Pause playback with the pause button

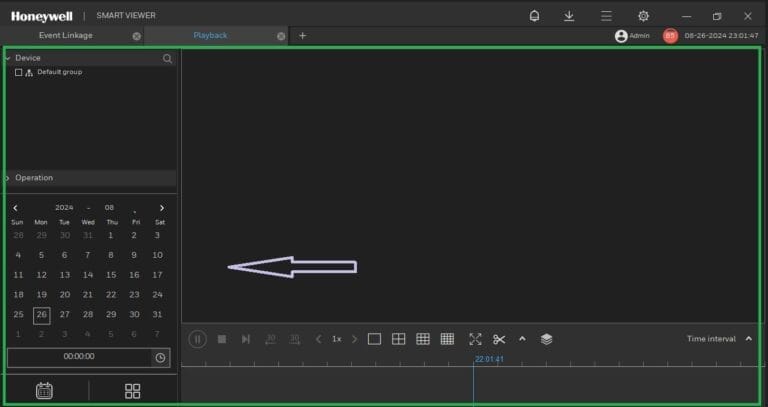(x=197, y=339)
